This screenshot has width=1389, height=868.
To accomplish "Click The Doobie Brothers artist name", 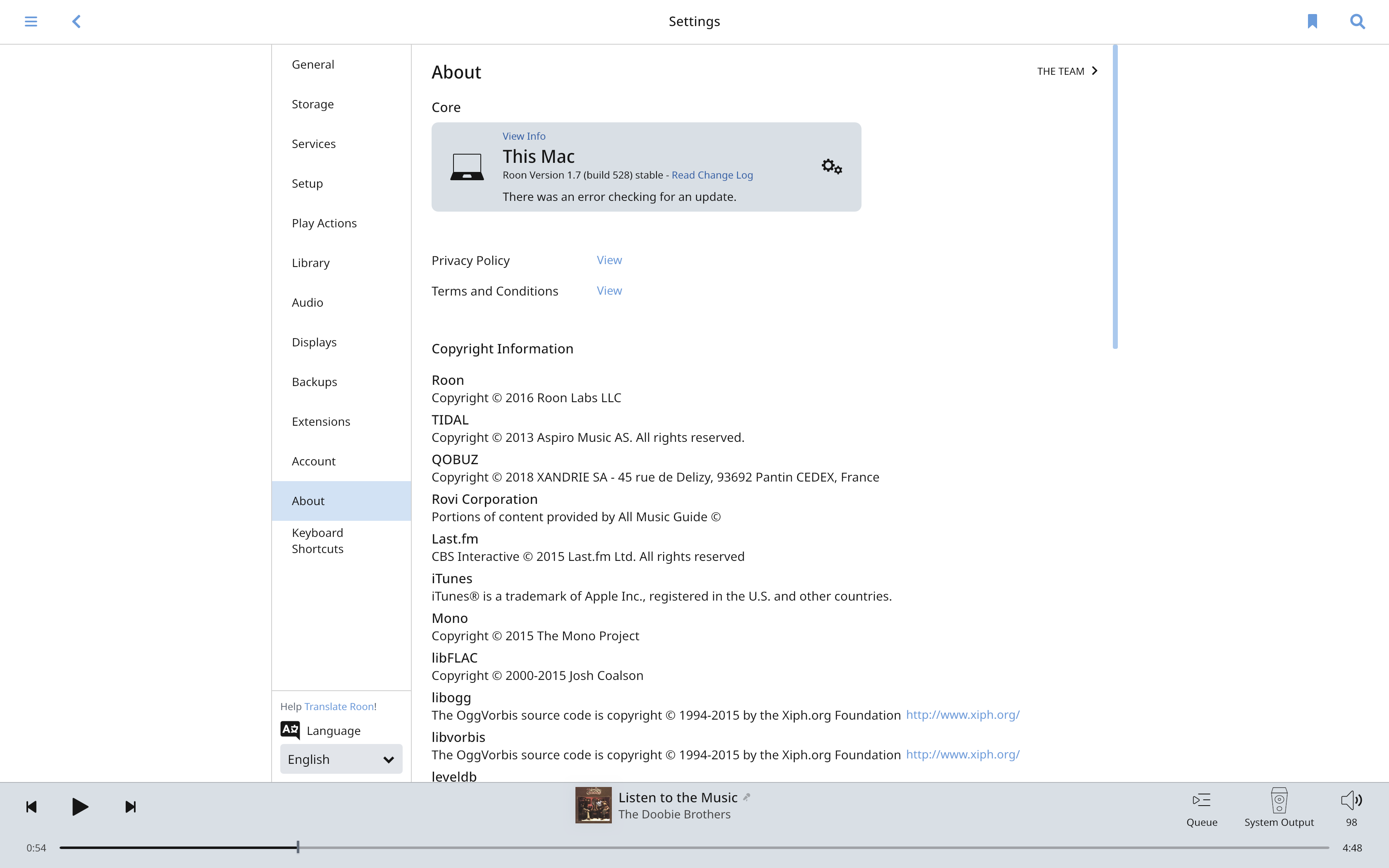I will (x=674, y=814).
